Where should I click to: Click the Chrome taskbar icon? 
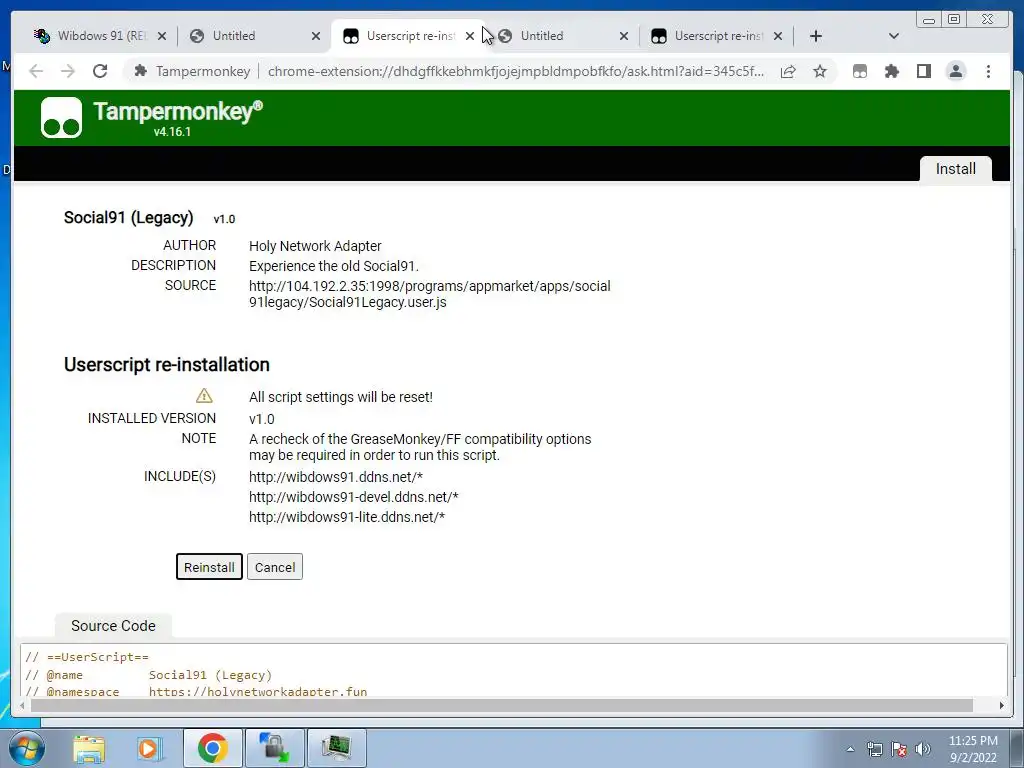point(212,748)
